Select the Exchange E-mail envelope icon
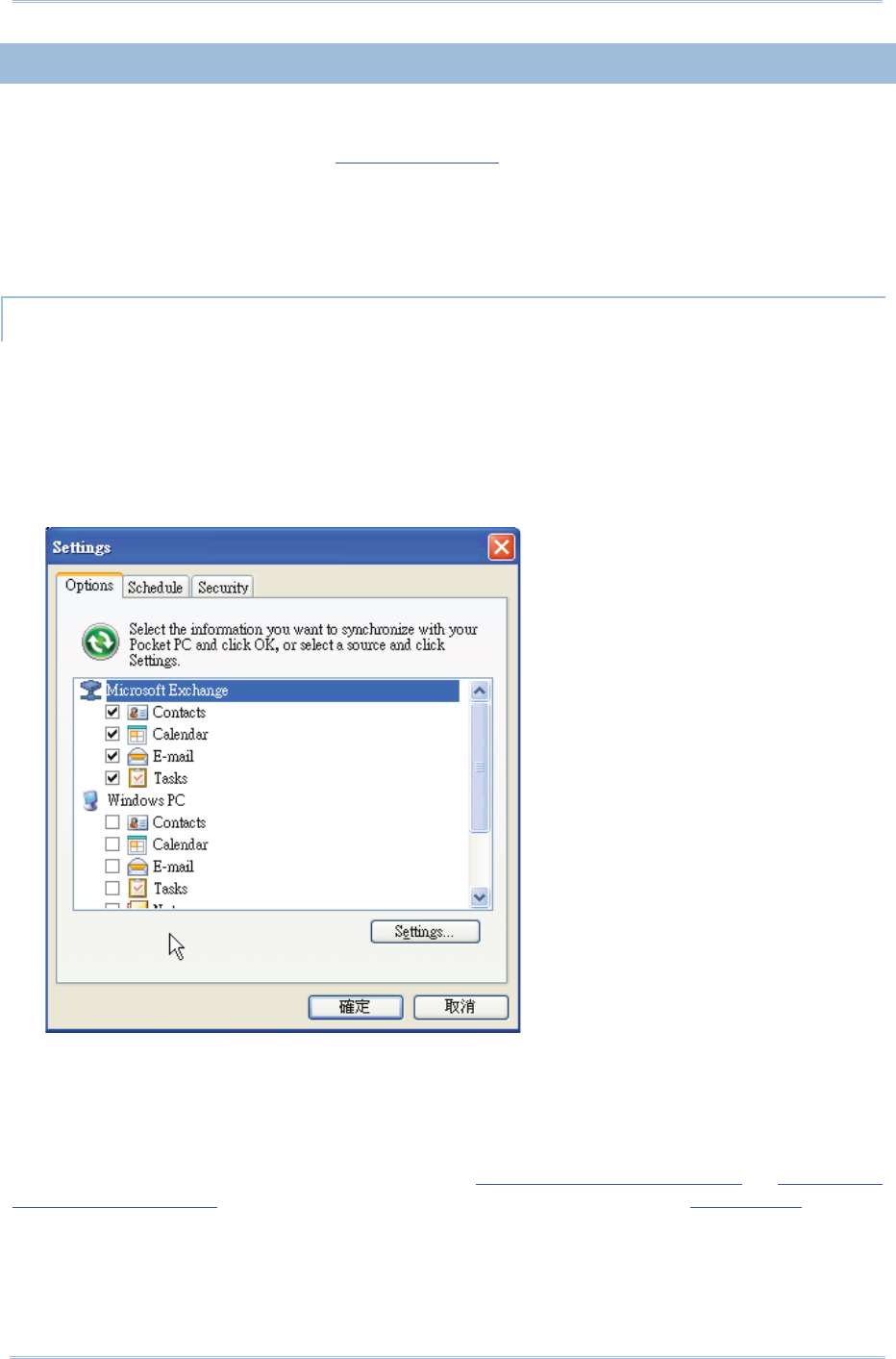The width and height of the screenshot is (896, 1359). point(137,757)
